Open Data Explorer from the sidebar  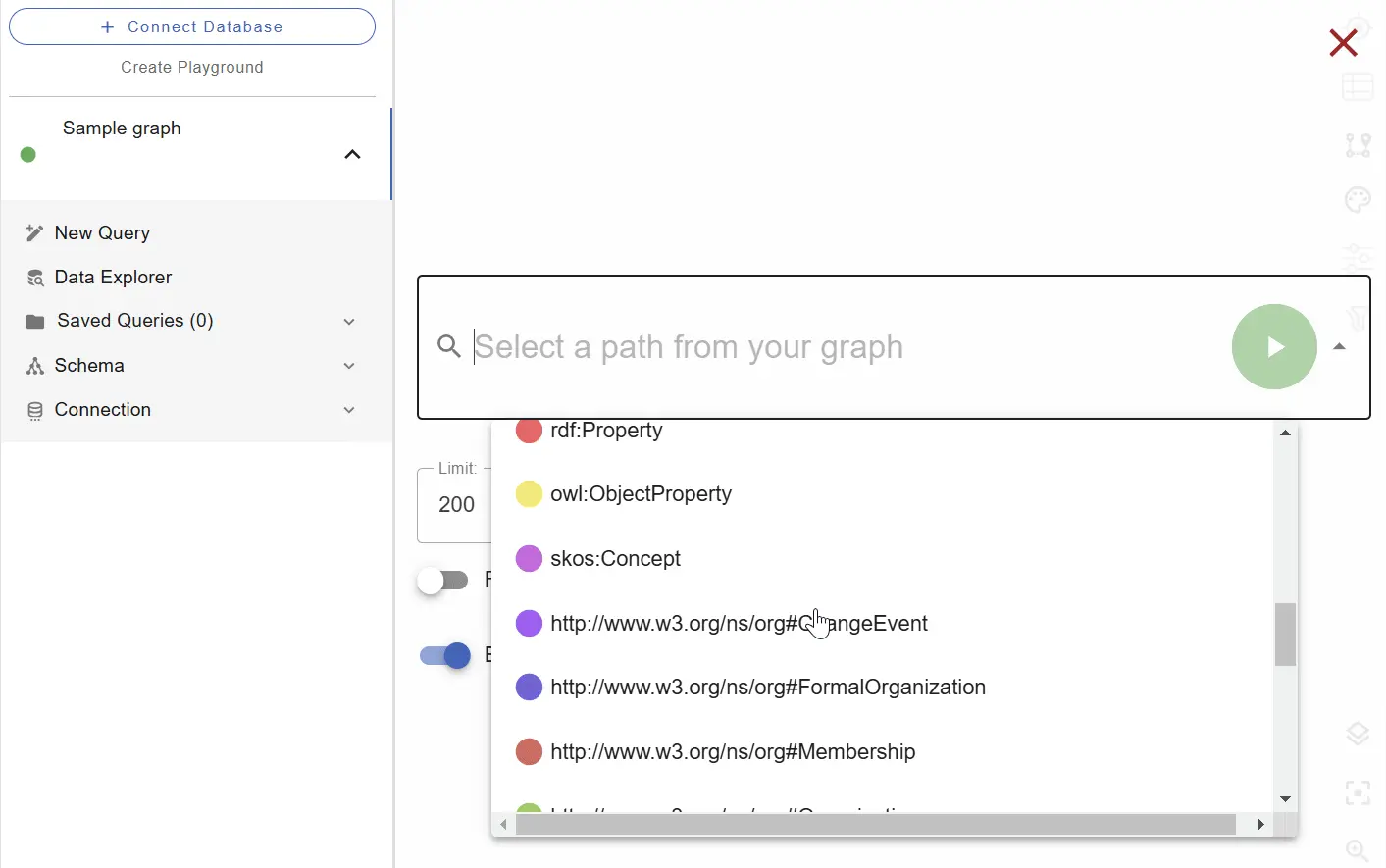(x=111, y=277)
